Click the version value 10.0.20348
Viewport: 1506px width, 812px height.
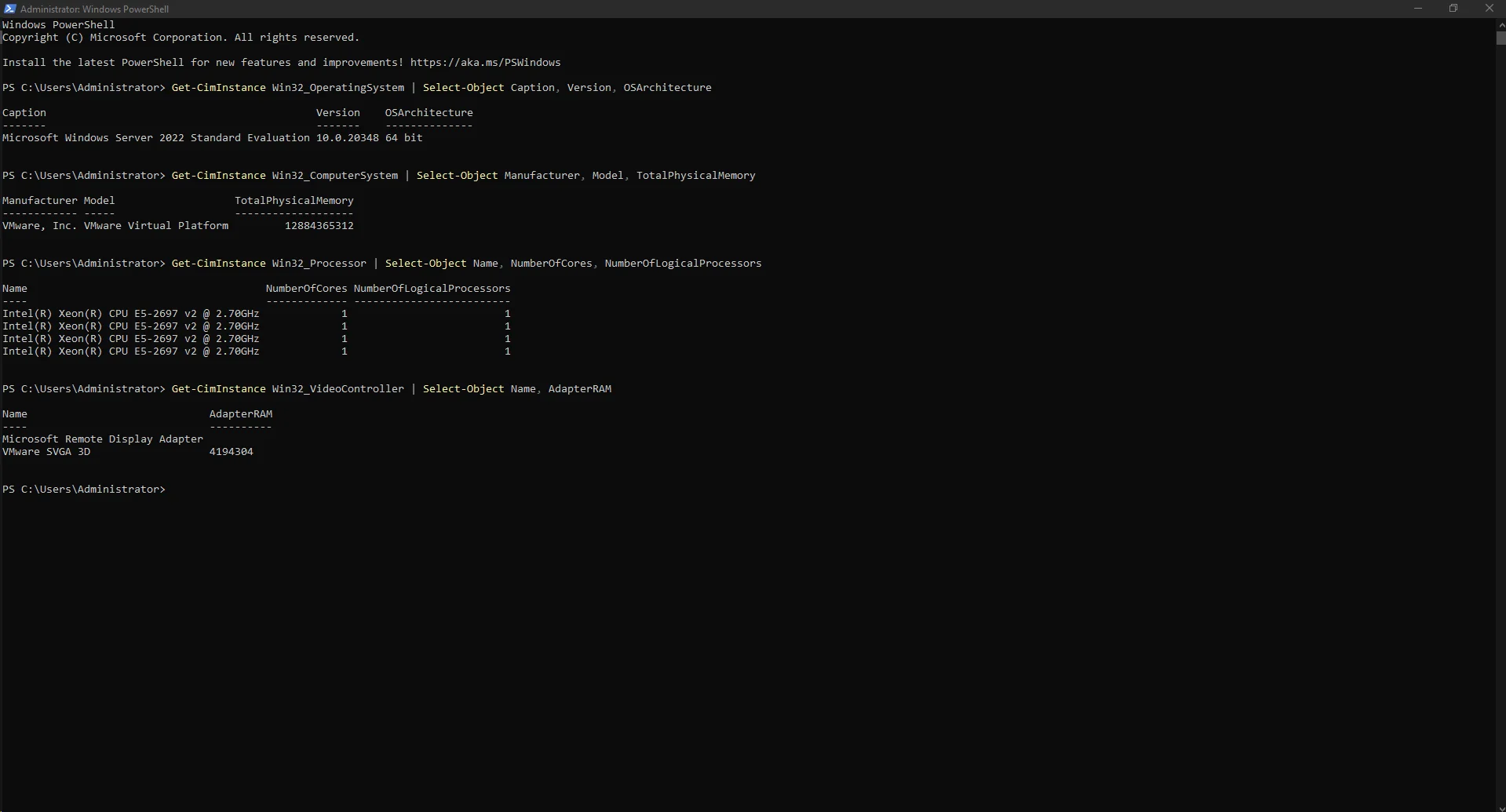347,137
